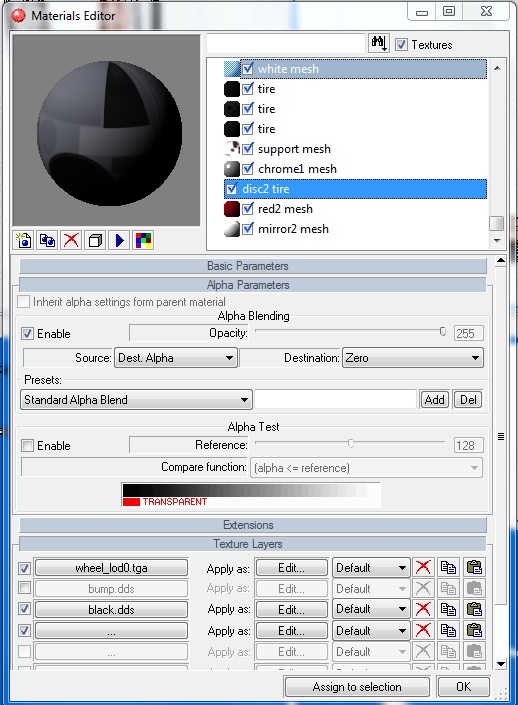Open the Destination Zero dropdown
This screenshot has height=705, width=518.
[413, 358]
